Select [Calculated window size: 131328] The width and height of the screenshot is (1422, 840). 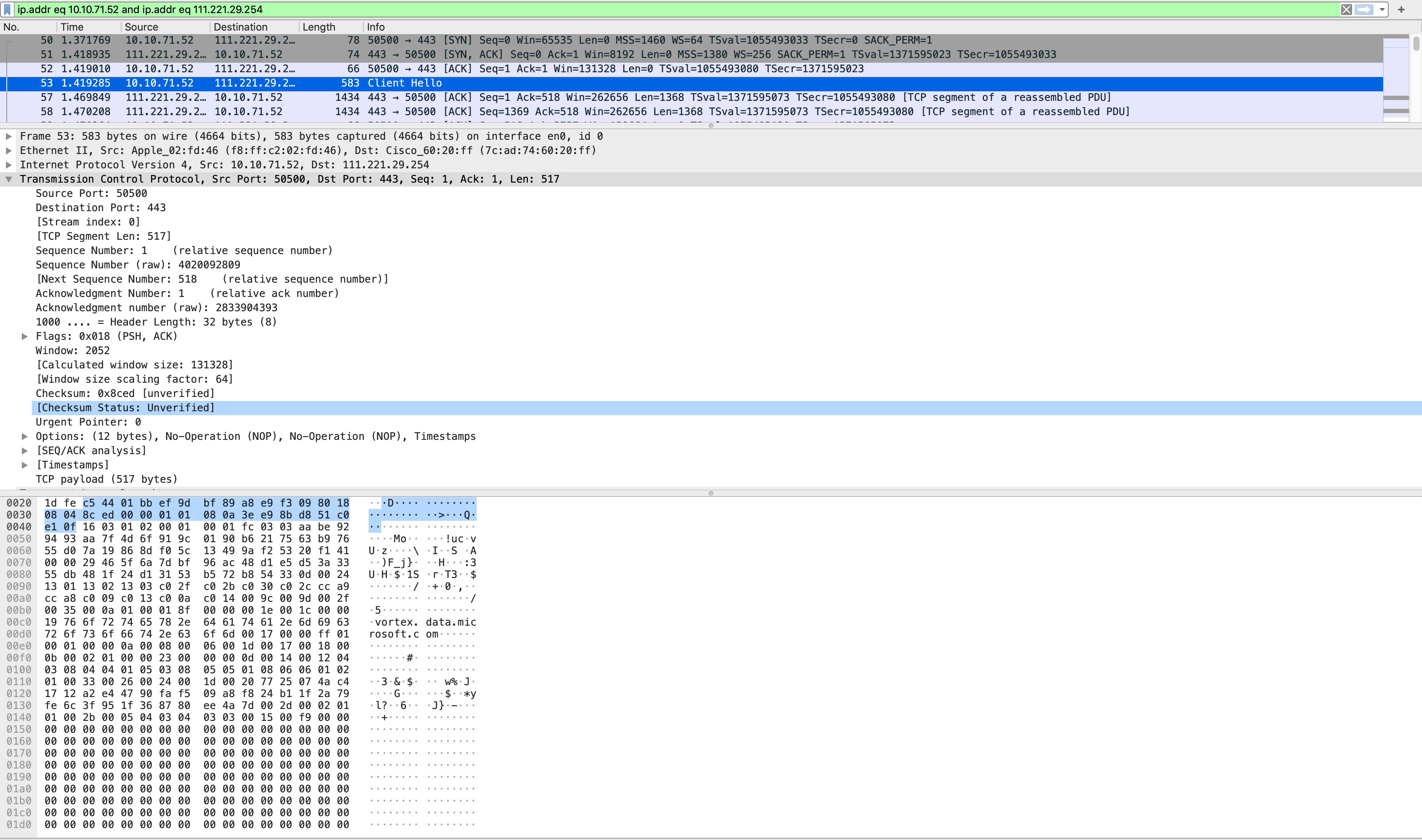[x=135, y=365]
